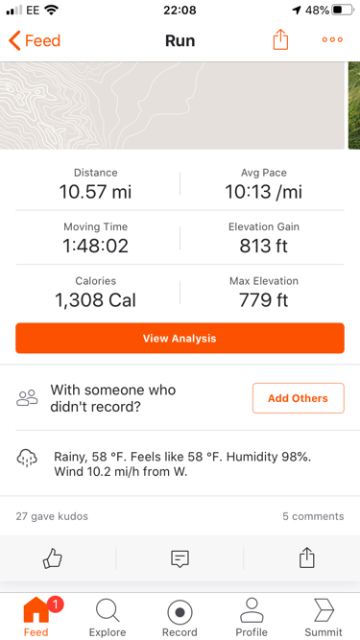
Task: Open the Record tab
Action: (x=180, y=618)
